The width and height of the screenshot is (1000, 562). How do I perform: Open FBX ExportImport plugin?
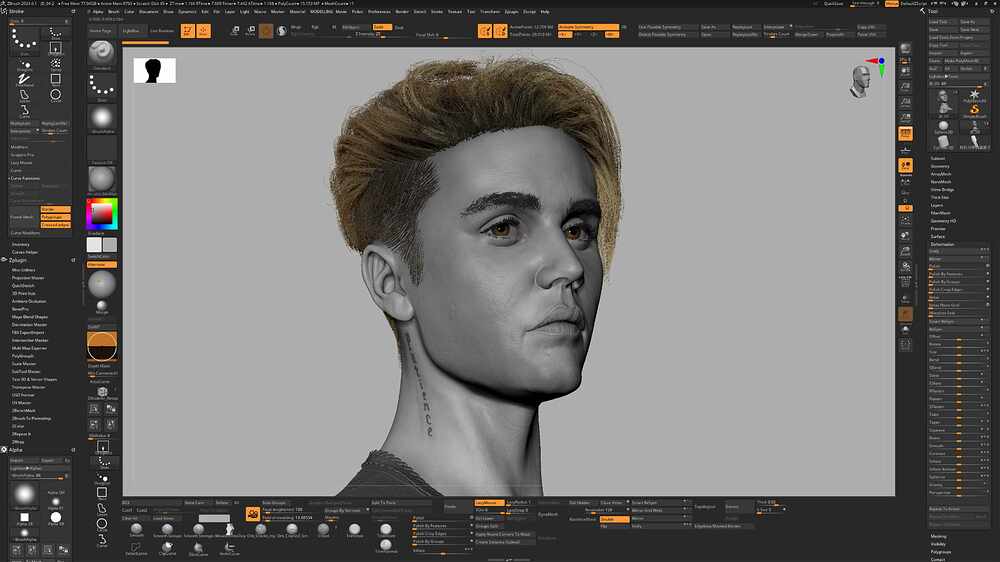click(x=28, y=332)
